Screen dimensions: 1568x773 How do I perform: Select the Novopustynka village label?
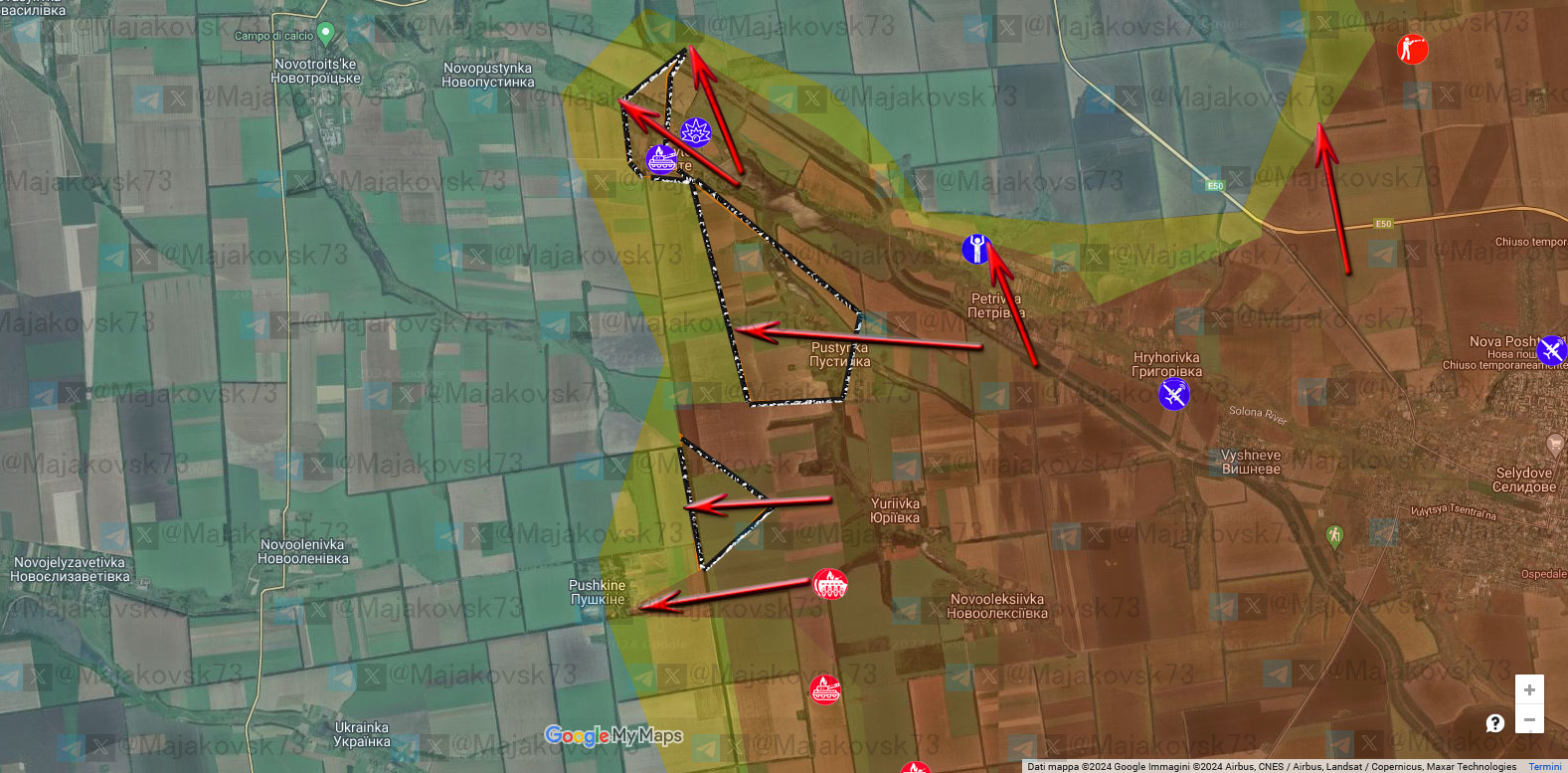coord(488,76)
